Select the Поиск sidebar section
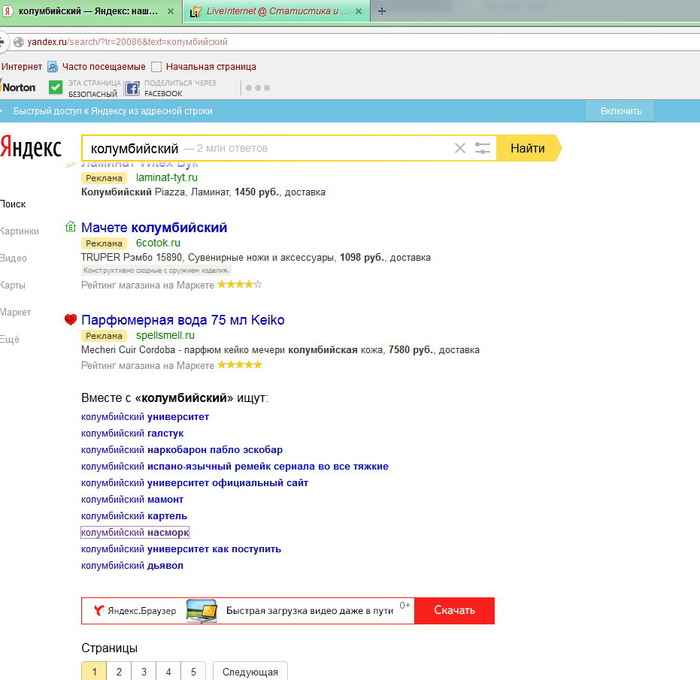The image size is (700, 680). coord(13,204)
